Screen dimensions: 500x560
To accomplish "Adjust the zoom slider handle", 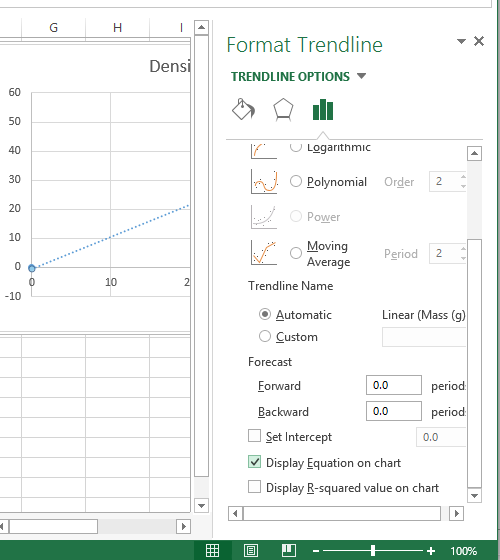I will click(x=373, y=551).
